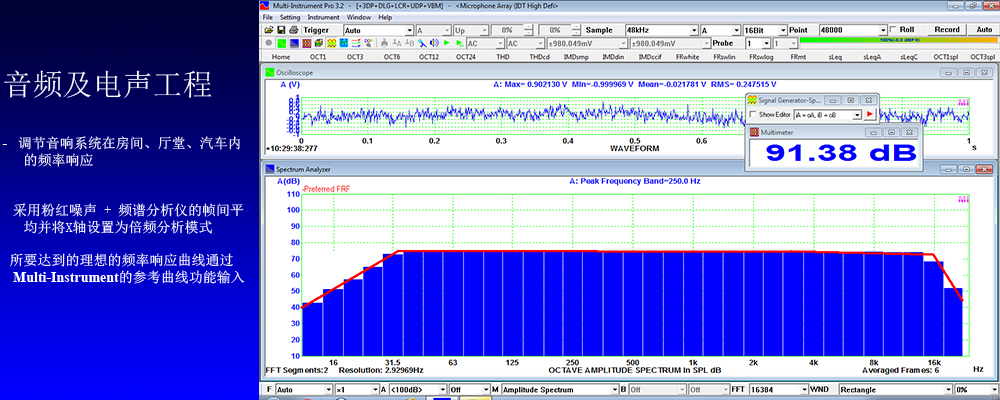Click the Signal Generator window title icon
The width and height of the screenshot is (1000, 400).
coord(752,100)
